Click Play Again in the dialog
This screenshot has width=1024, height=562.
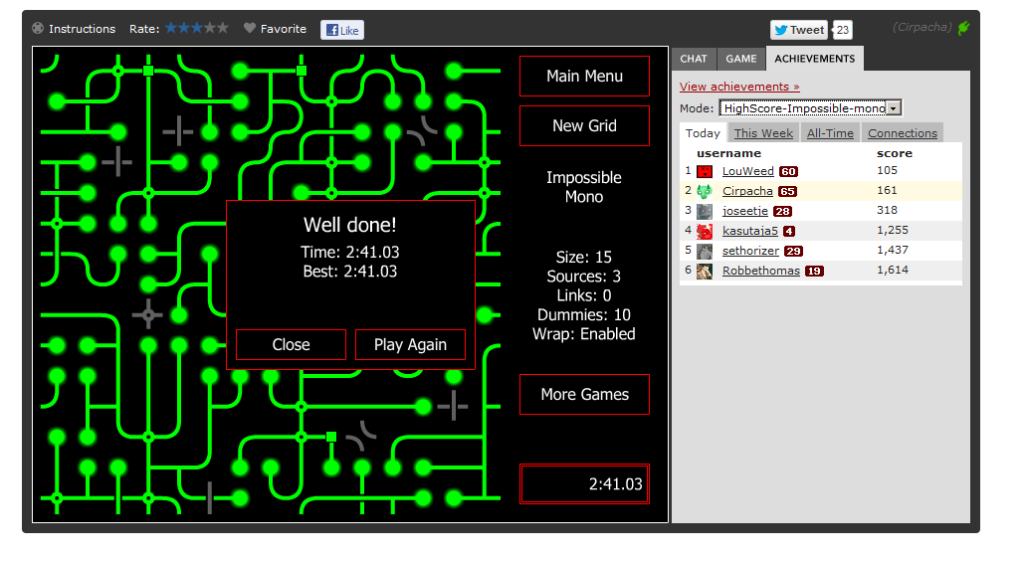pos(410,345)
